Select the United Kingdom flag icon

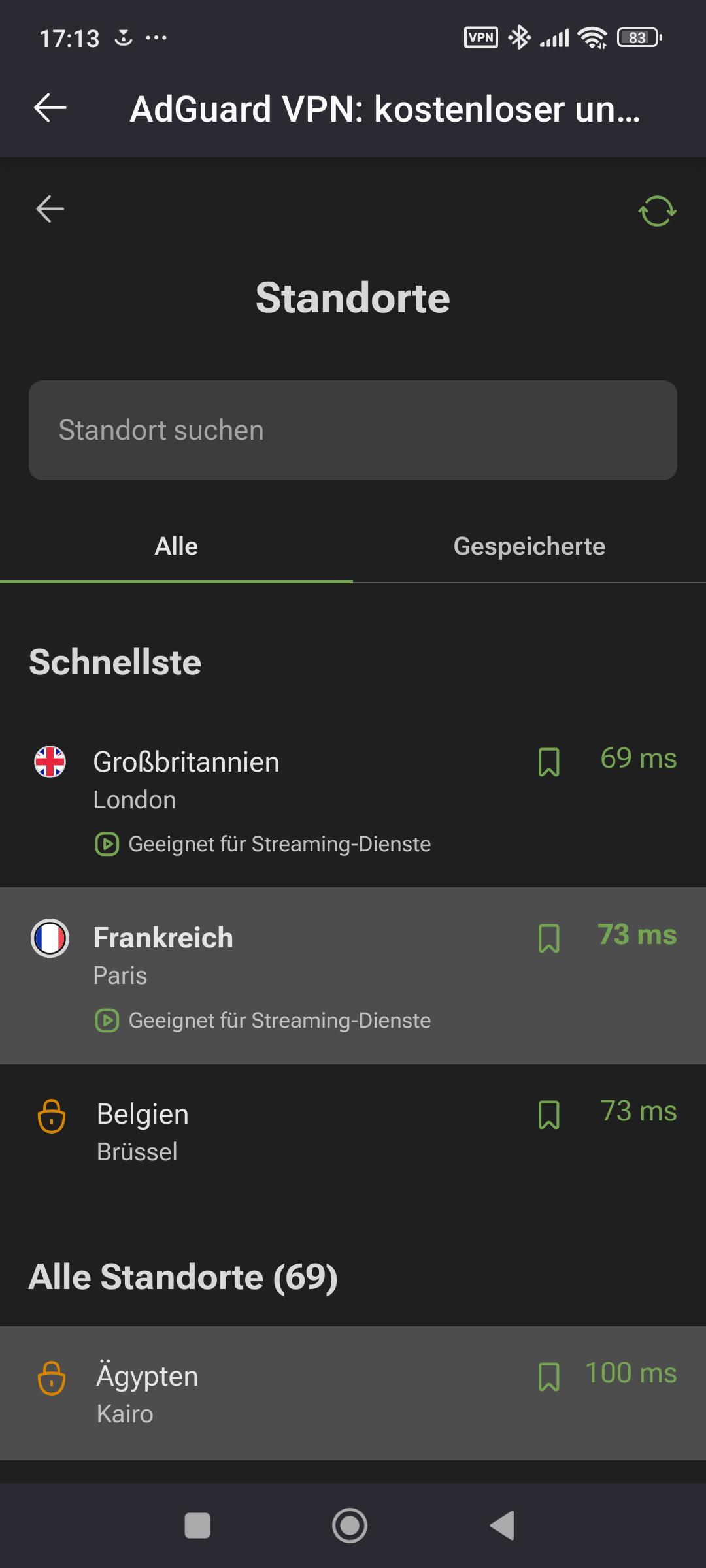(x=50, y=762)
